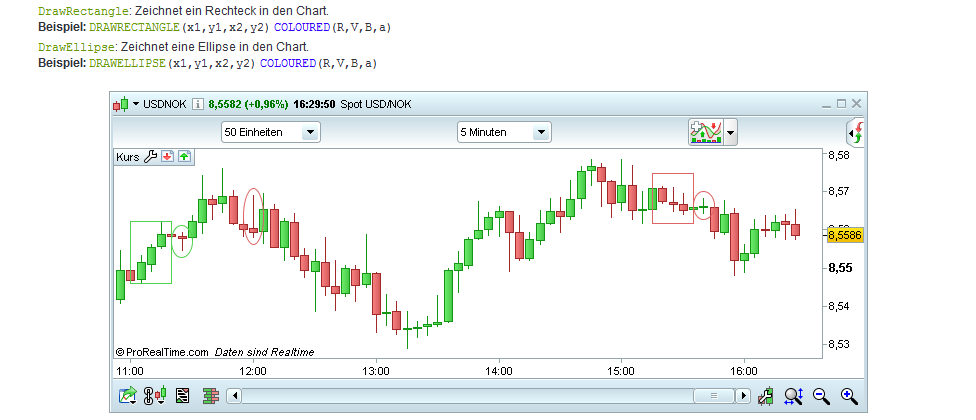This screenshot has height=420, width=976.
Task: Click the 8,5582 (+0,96%) price readout
Action: pos(248,104)
